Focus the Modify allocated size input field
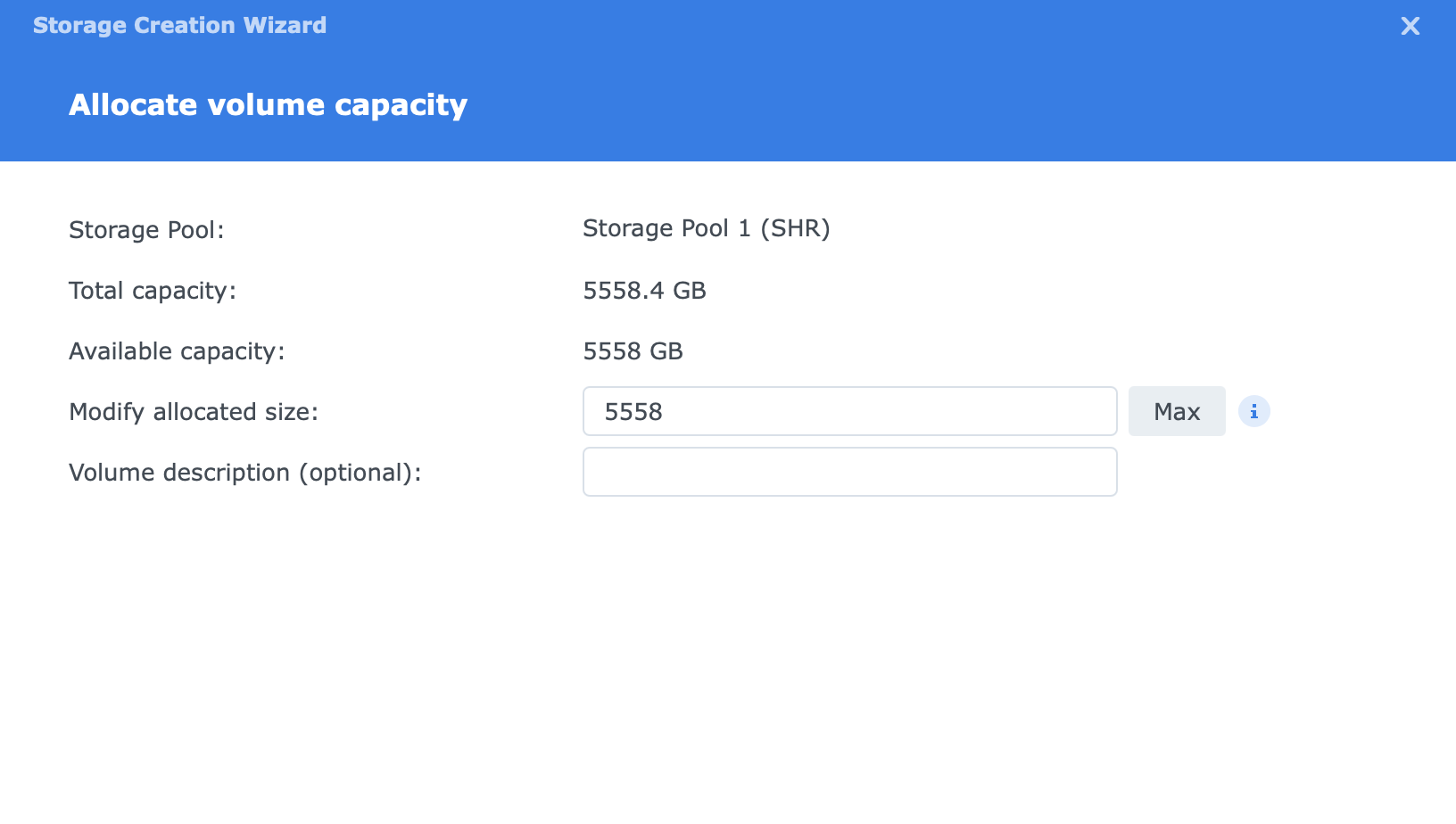 point(849,411)
